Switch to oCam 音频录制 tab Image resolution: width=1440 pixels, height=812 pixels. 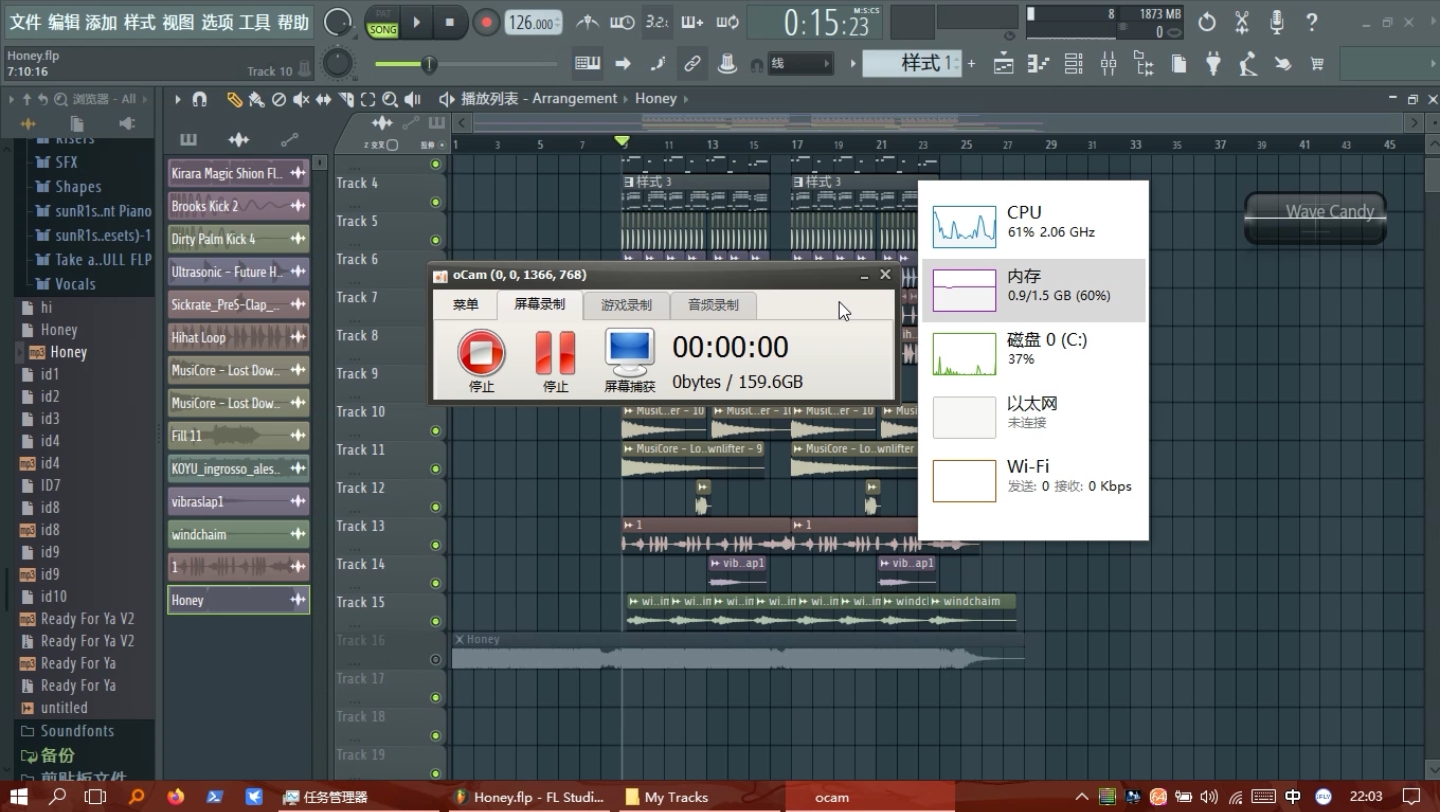tap(713, 305)
